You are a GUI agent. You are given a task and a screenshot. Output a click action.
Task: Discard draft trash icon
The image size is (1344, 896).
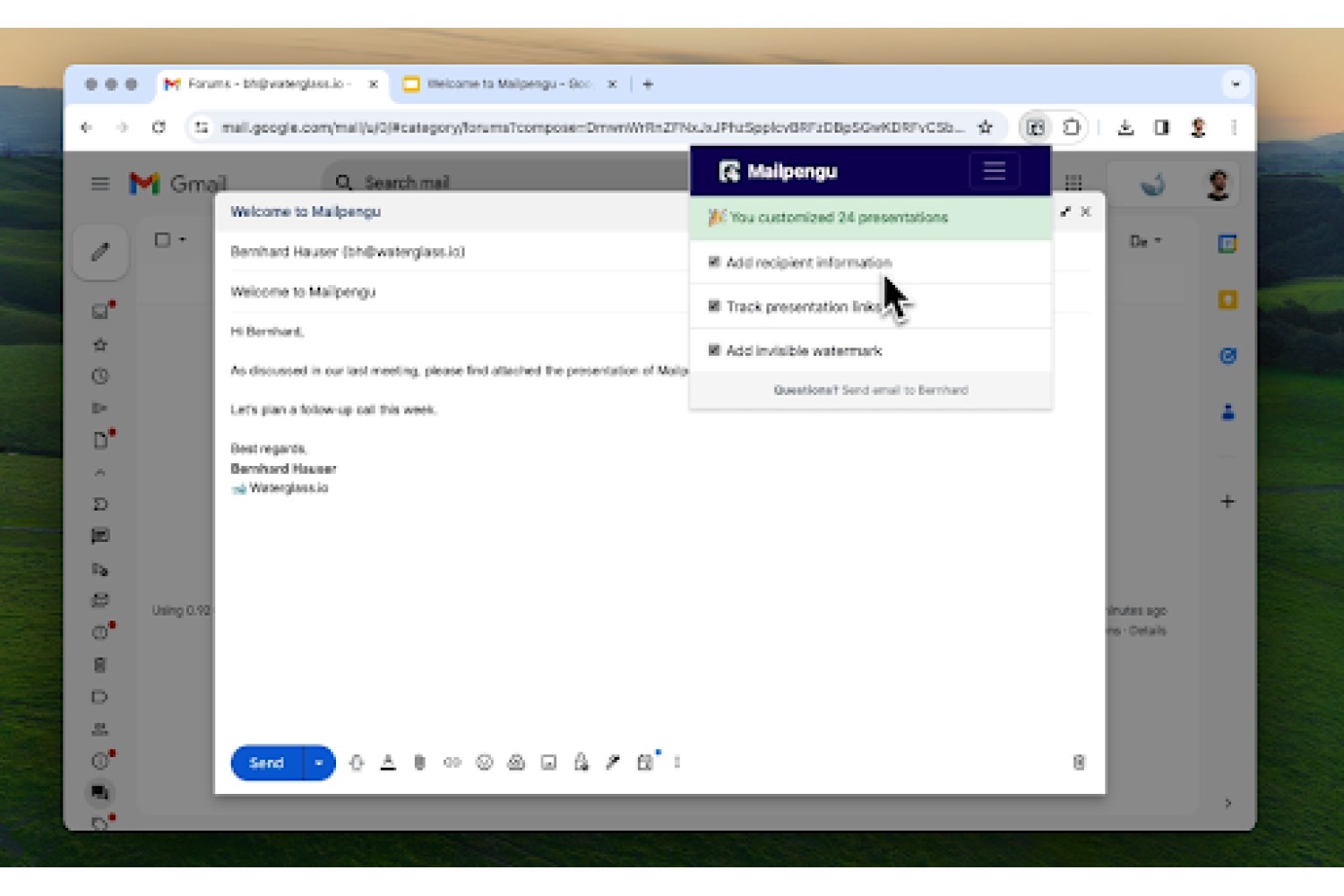click(x=1079, y=762)
